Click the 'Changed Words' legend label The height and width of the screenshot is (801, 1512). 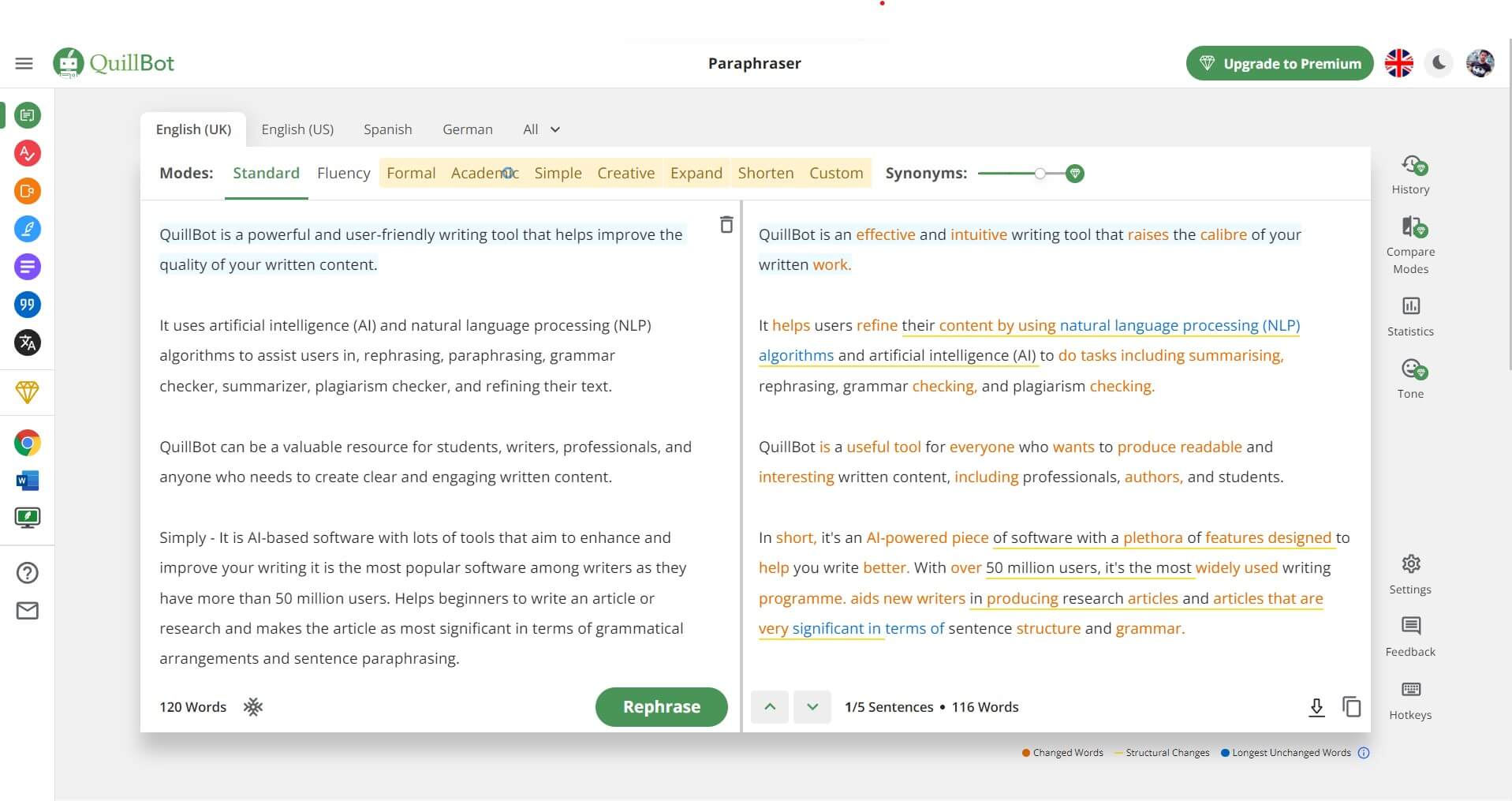1067,753
